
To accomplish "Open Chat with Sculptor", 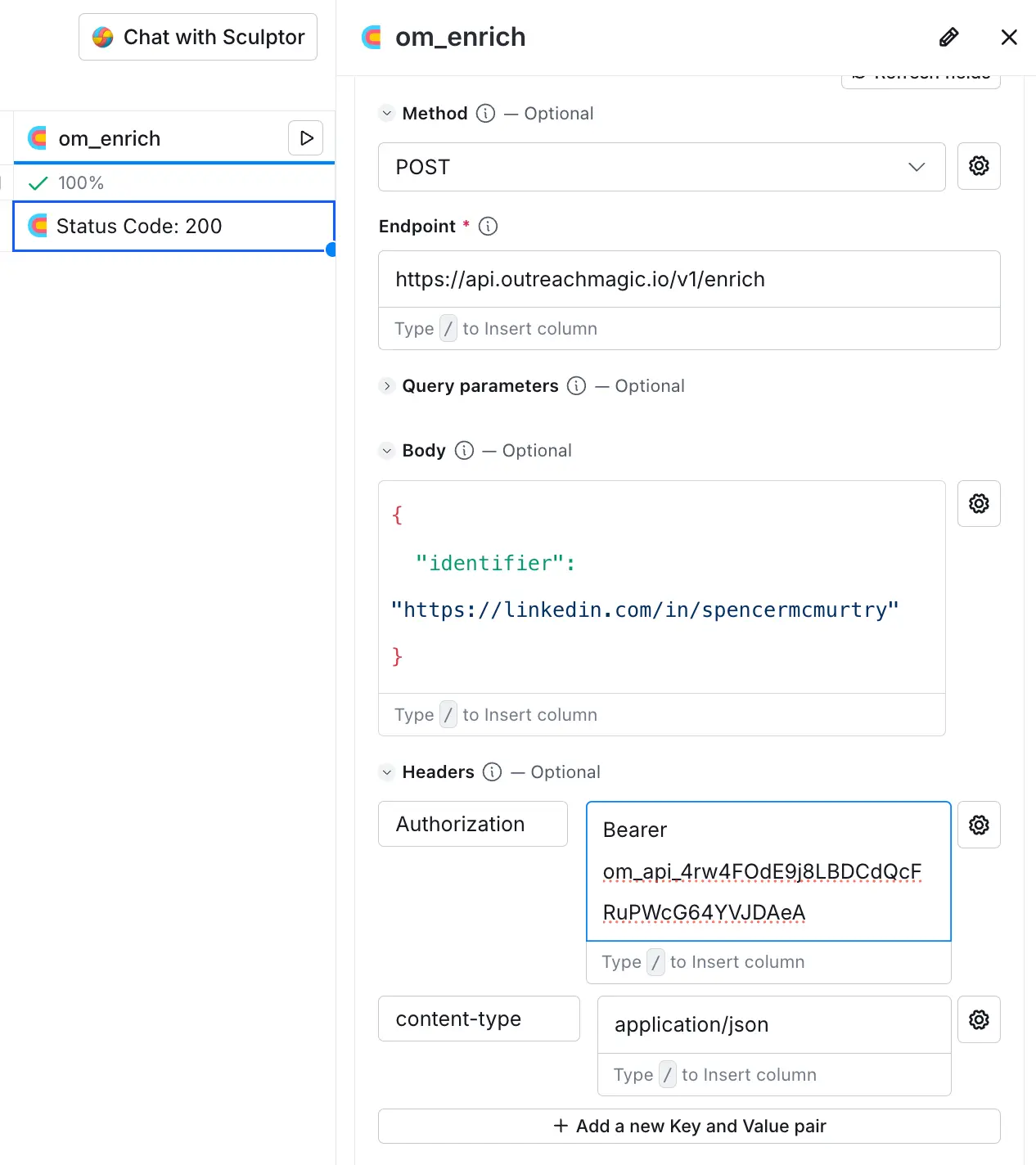I will pos(197,37).
